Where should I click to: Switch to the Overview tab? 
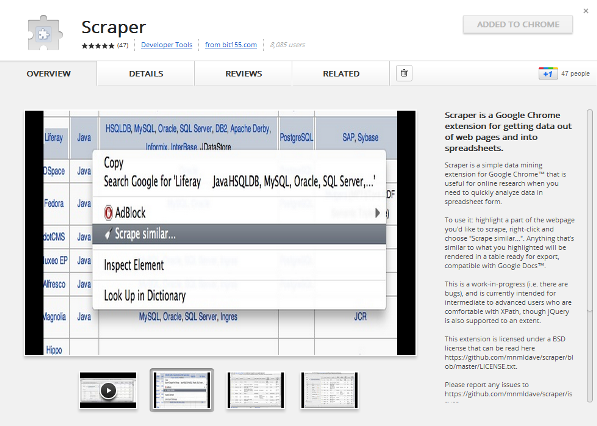[x=48, y=73]
